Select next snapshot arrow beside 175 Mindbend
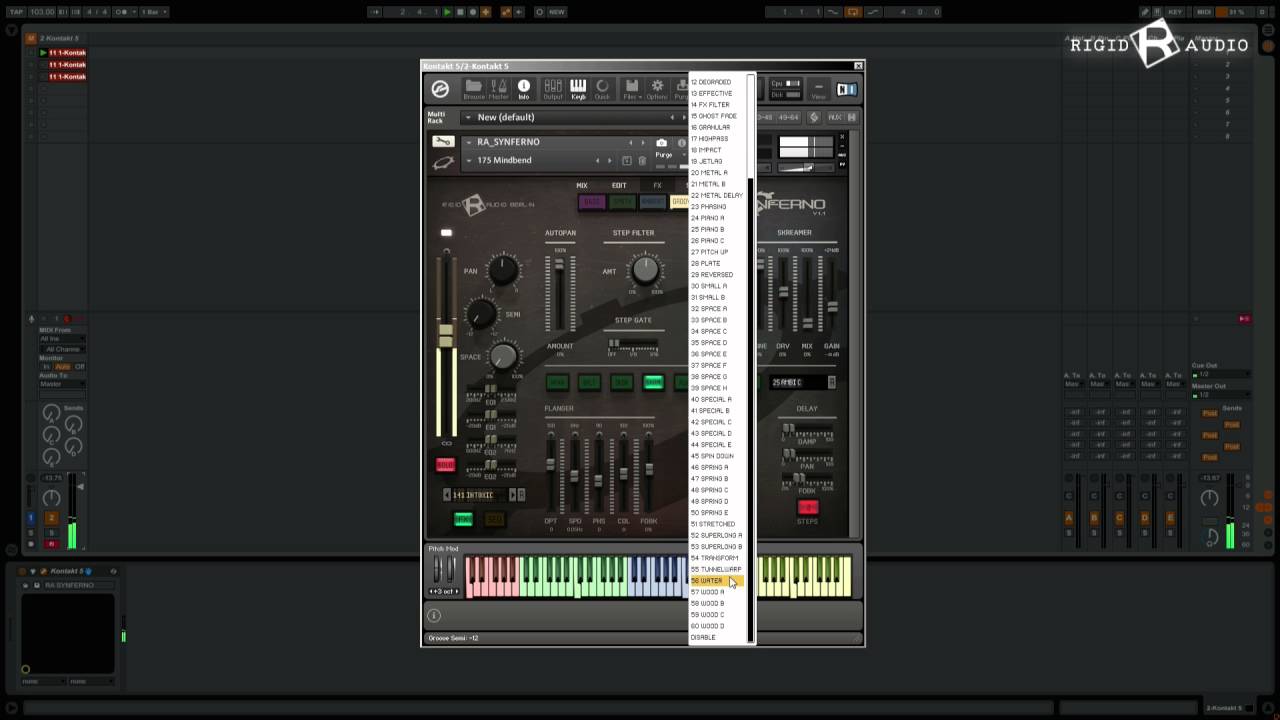Image resolution: width=1280 pixels, height=720 pixels. [x=610, y=160]
